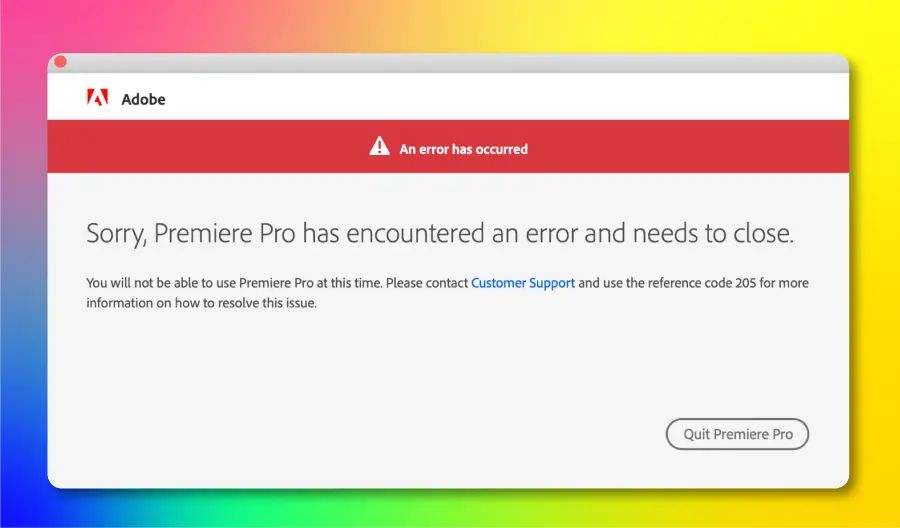Screen dimensions: 900x528
Task: Click the words 'needs to close' in headline
Action: (x=713, y=234)
